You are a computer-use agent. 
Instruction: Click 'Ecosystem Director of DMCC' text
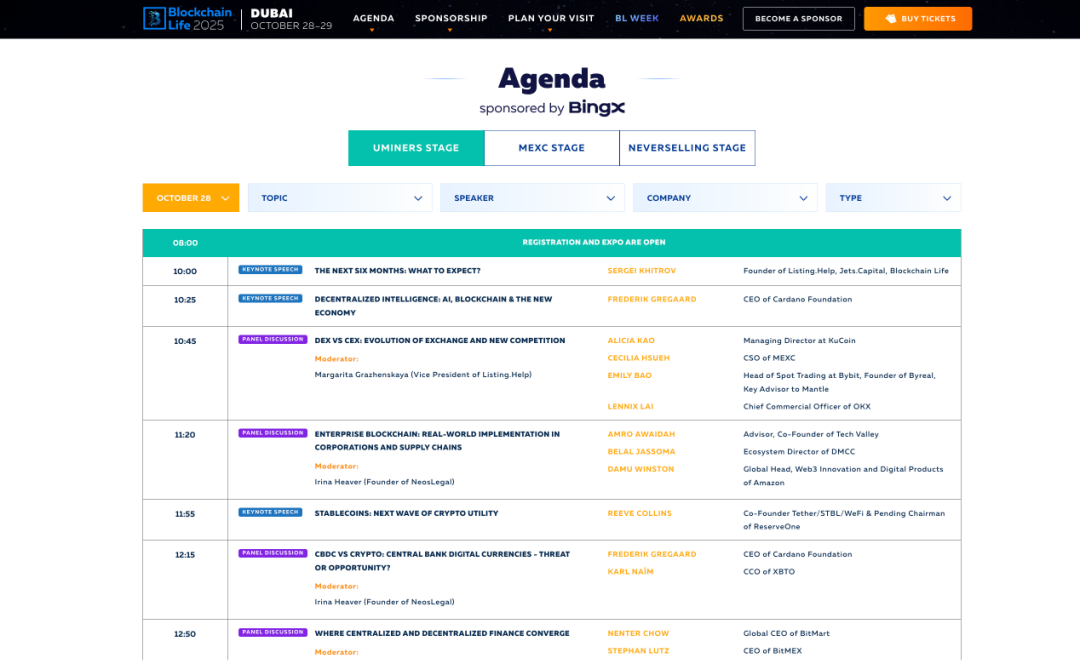click(x=799, y=452)
